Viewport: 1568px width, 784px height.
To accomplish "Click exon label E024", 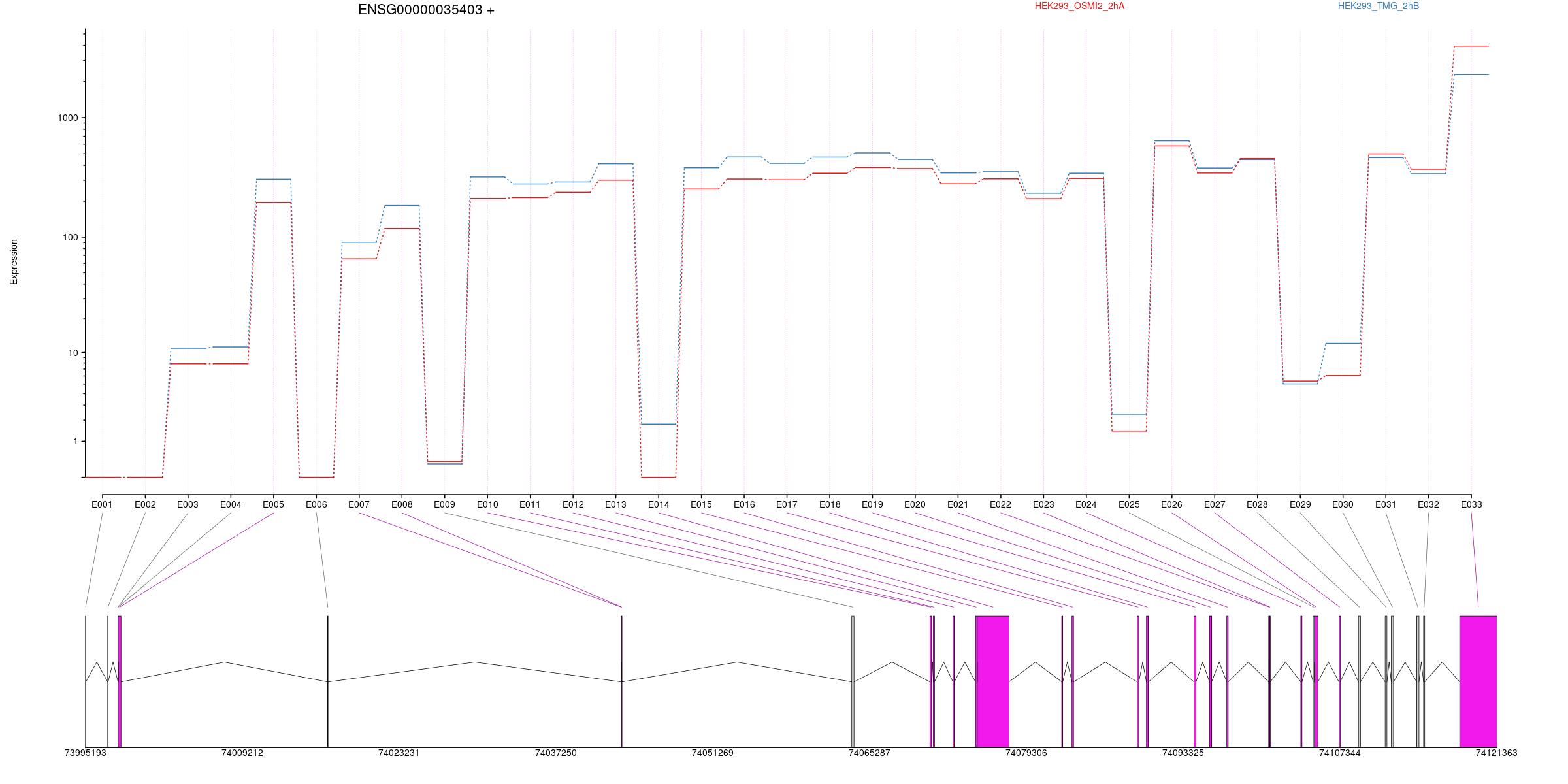I will coord(1086,504).
